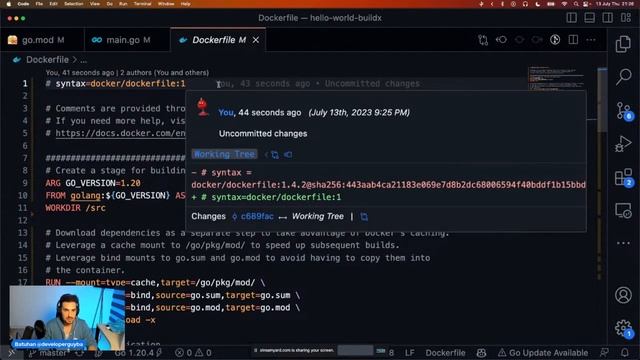The height and width of the screenshot is (360, 640).
Task: Open the Search view in activity bar
Action: pyautogui.click(x=623, y=77)
